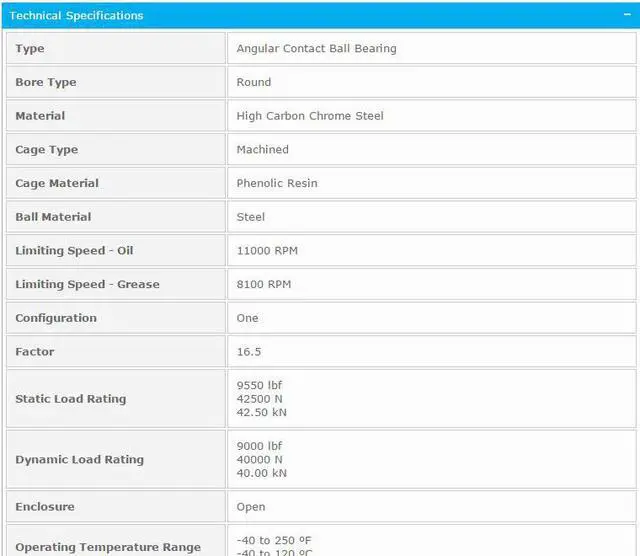Select the One configuration value
Viewport: 640px width, 556px height.
coord(247,318)
